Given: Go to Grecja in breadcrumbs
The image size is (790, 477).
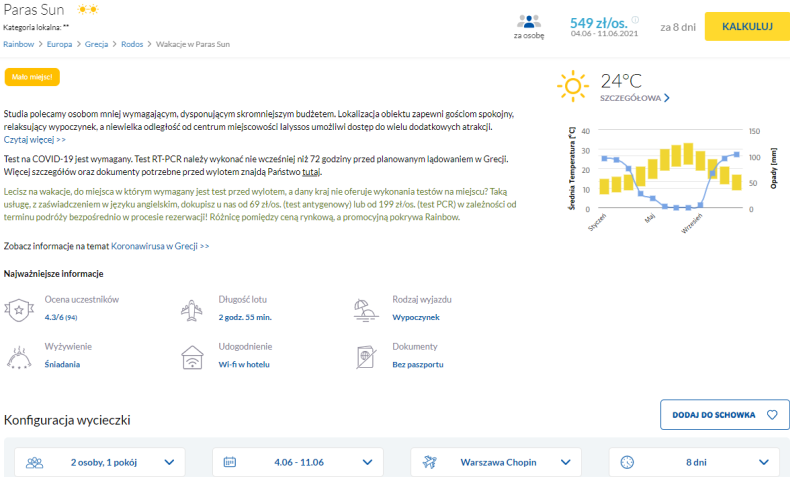Looking at the screenshot, I should pos(96,44).
